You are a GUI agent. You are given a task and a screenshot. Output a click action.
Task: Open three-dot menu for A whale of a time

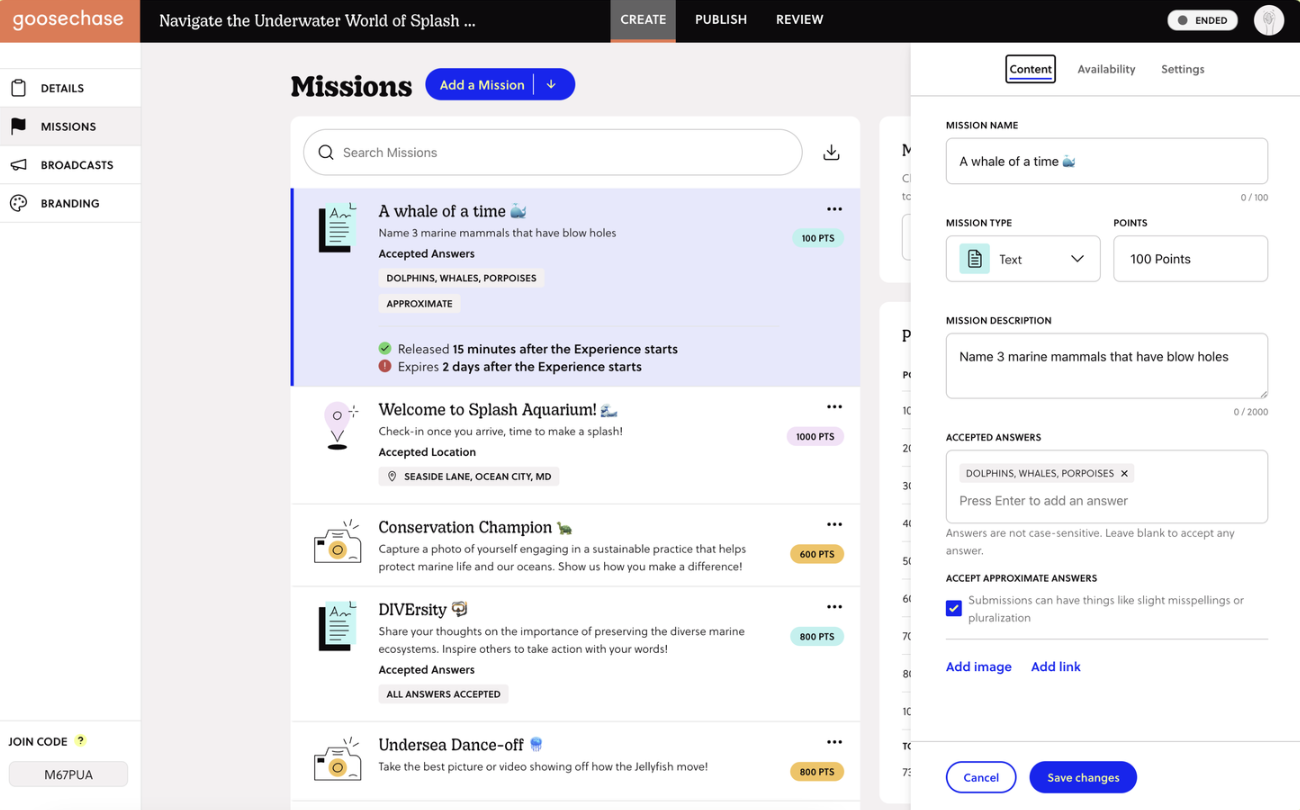[x=834, y=209]
